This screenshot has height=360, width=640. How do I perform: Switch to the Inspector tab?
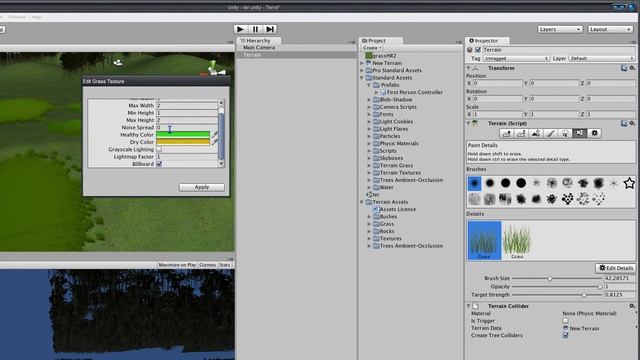point(486,41)
